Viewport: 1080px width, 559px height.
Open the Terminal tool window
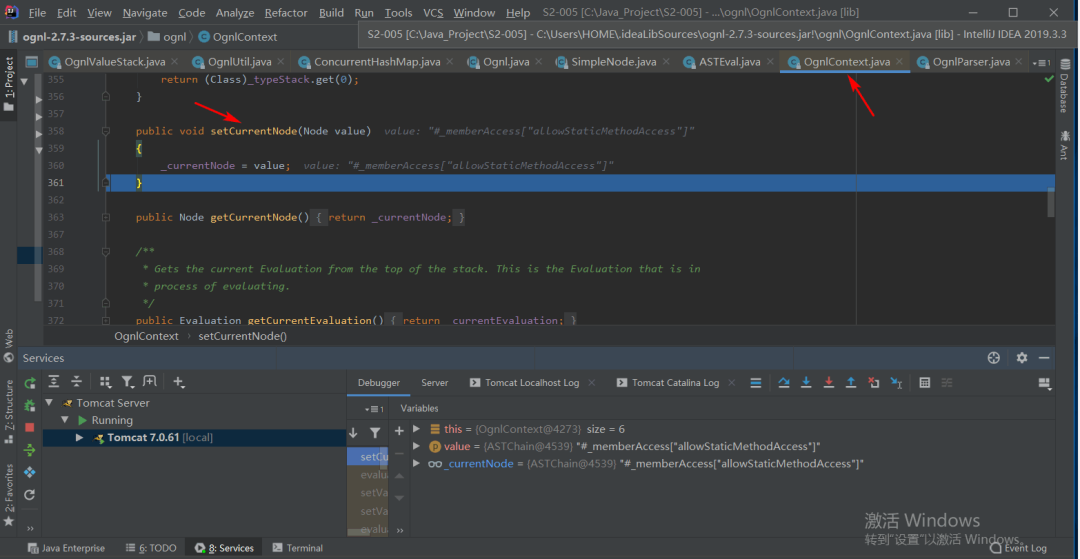[298, 548]
